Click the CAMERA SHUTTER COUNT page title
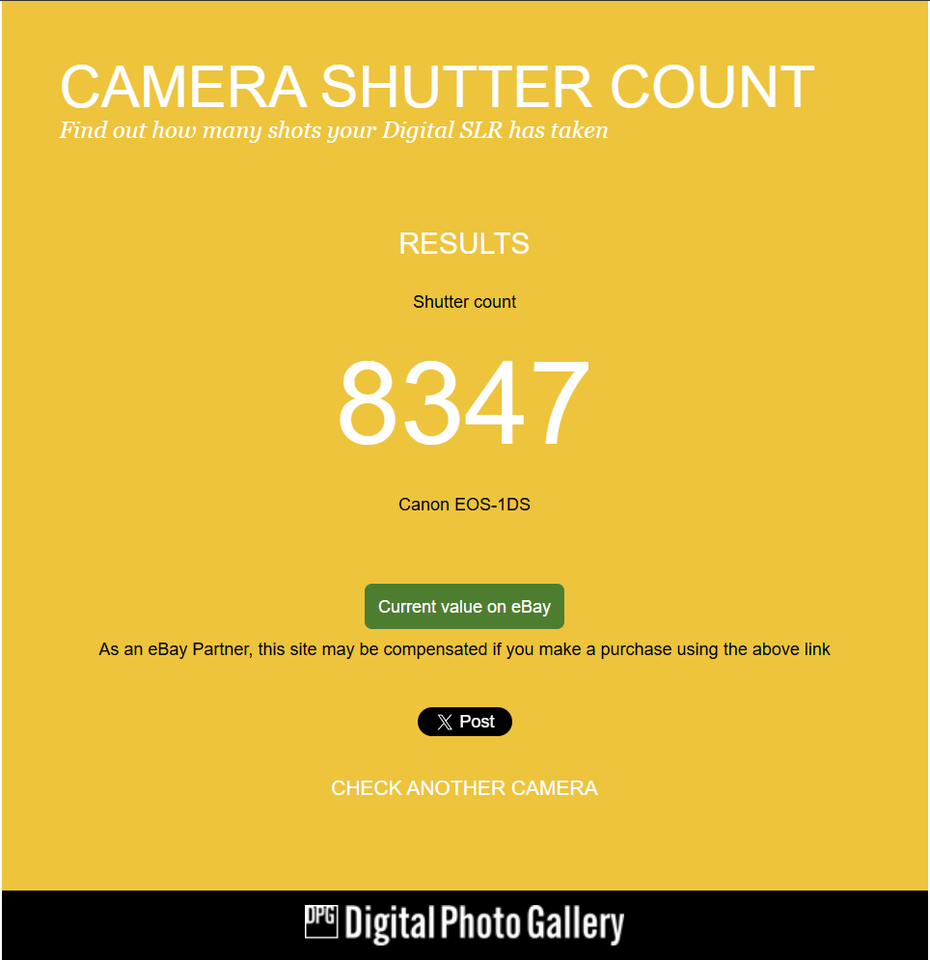Viewport: 930px width, 960px height. pos(437,87)
